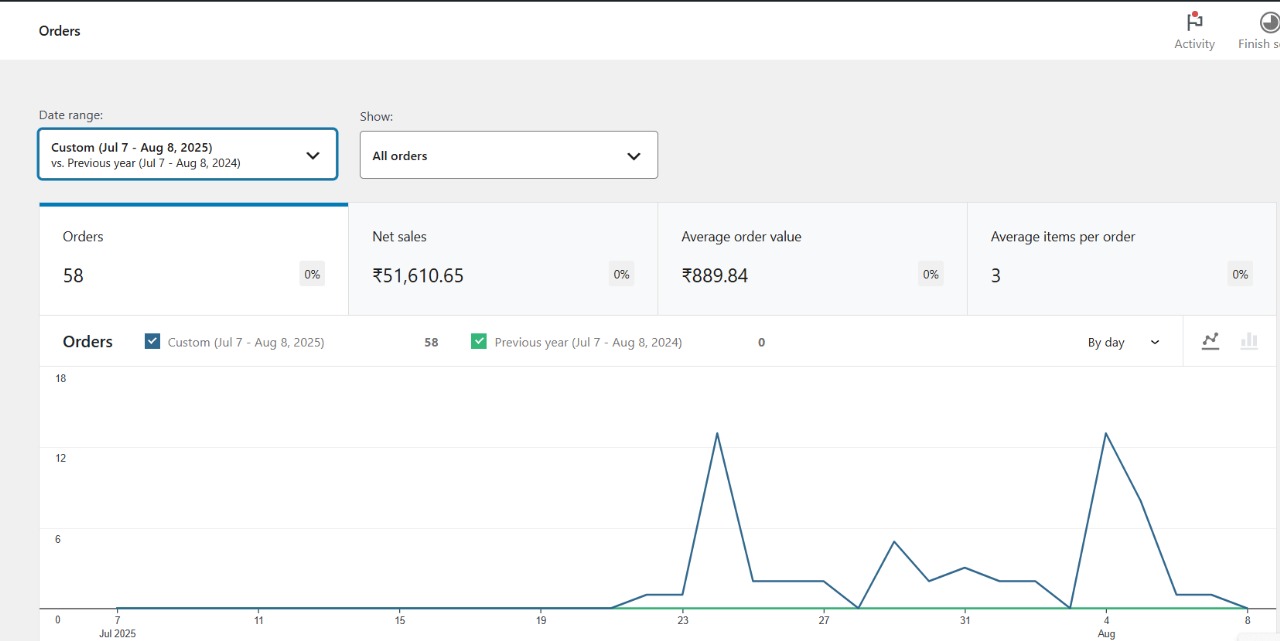
Task: Expand the By day interval dropdown
Action: point(1124,342)
